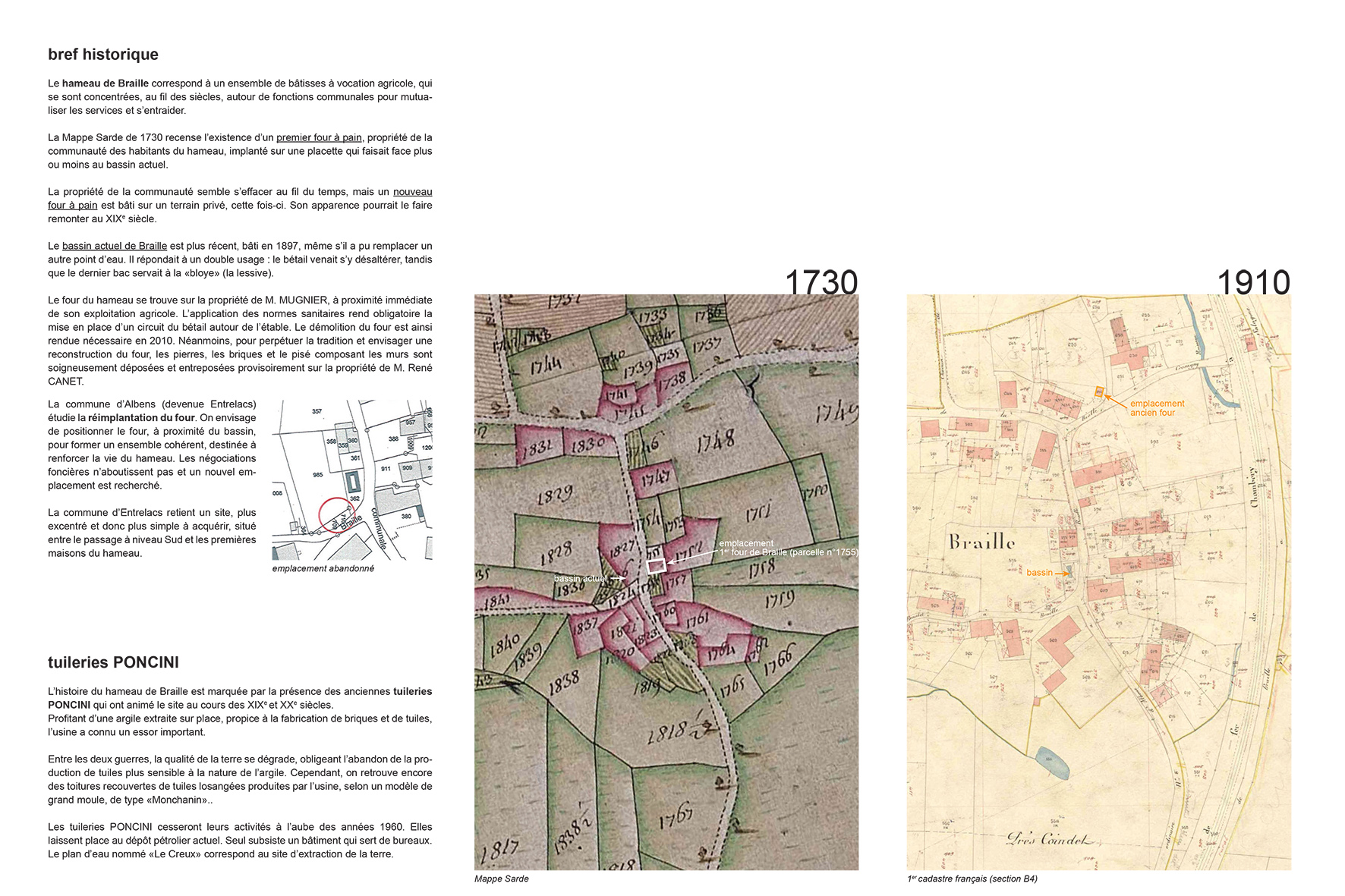Select the 'bref historique' heading

[103, 55]
